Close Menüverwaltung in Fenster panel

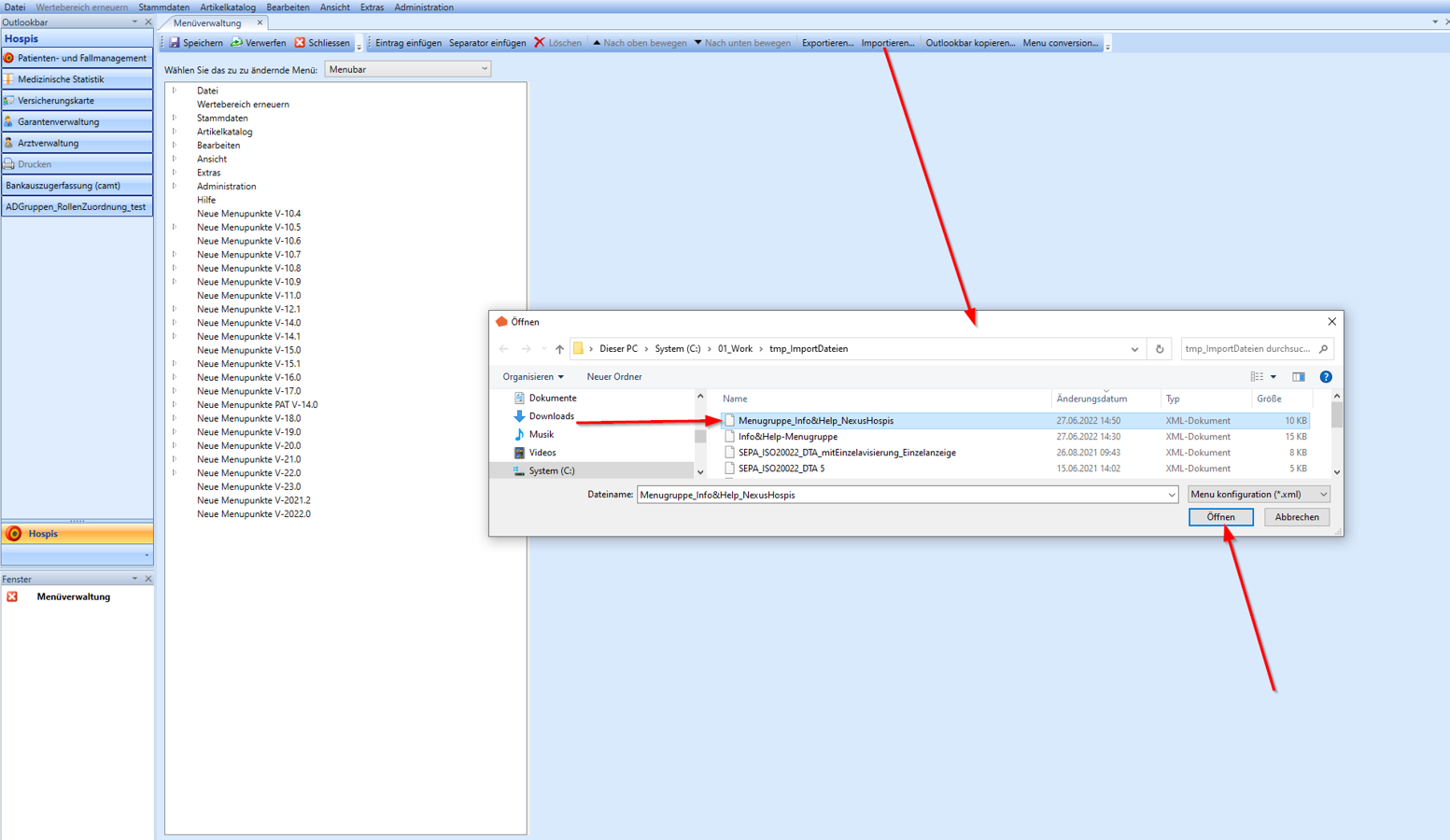[x=12, y=597]
